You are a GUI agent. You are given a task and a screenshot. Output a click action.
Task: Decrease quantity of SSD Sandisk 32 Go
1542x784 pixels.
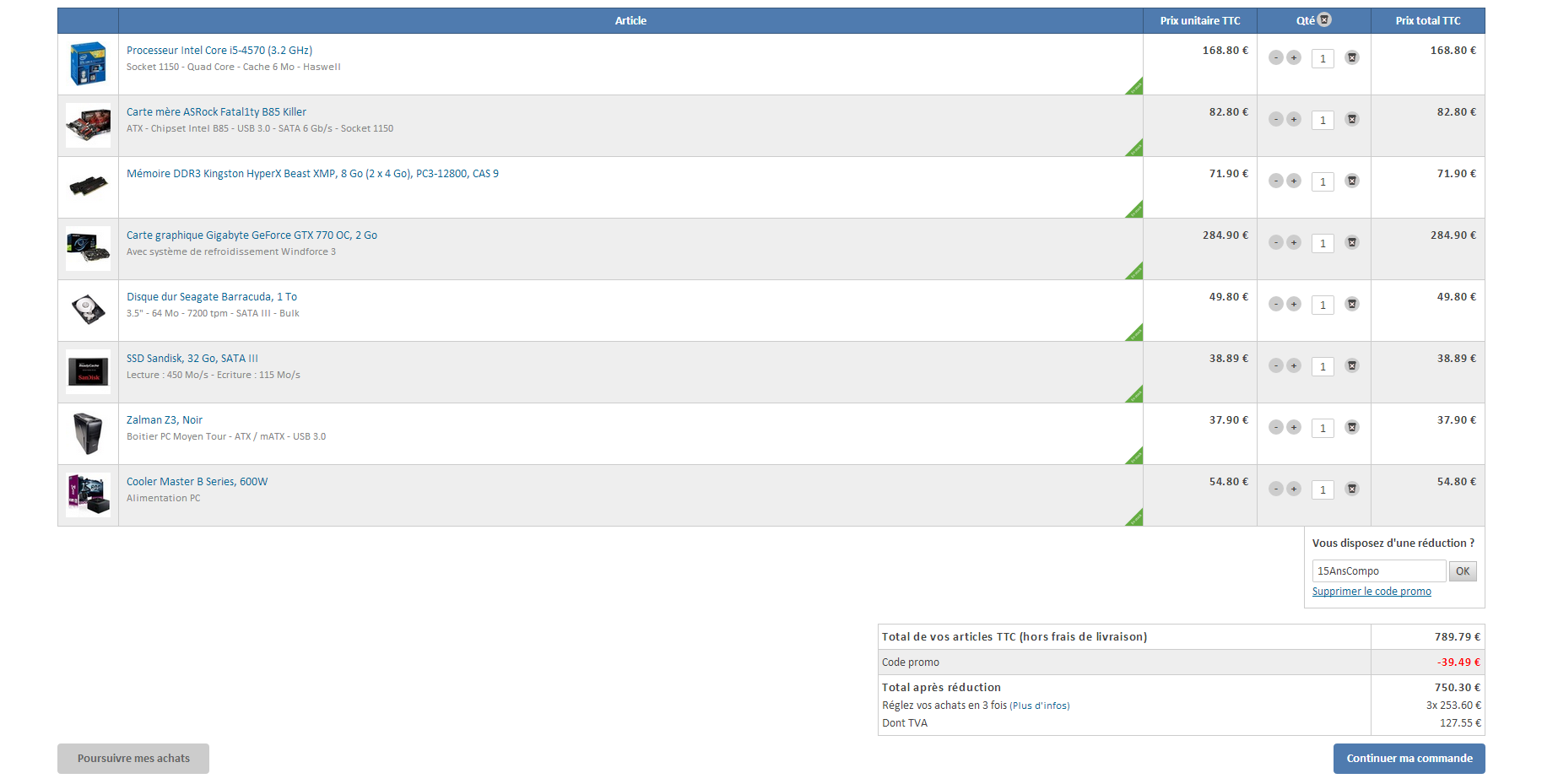tap(1276, 365)
